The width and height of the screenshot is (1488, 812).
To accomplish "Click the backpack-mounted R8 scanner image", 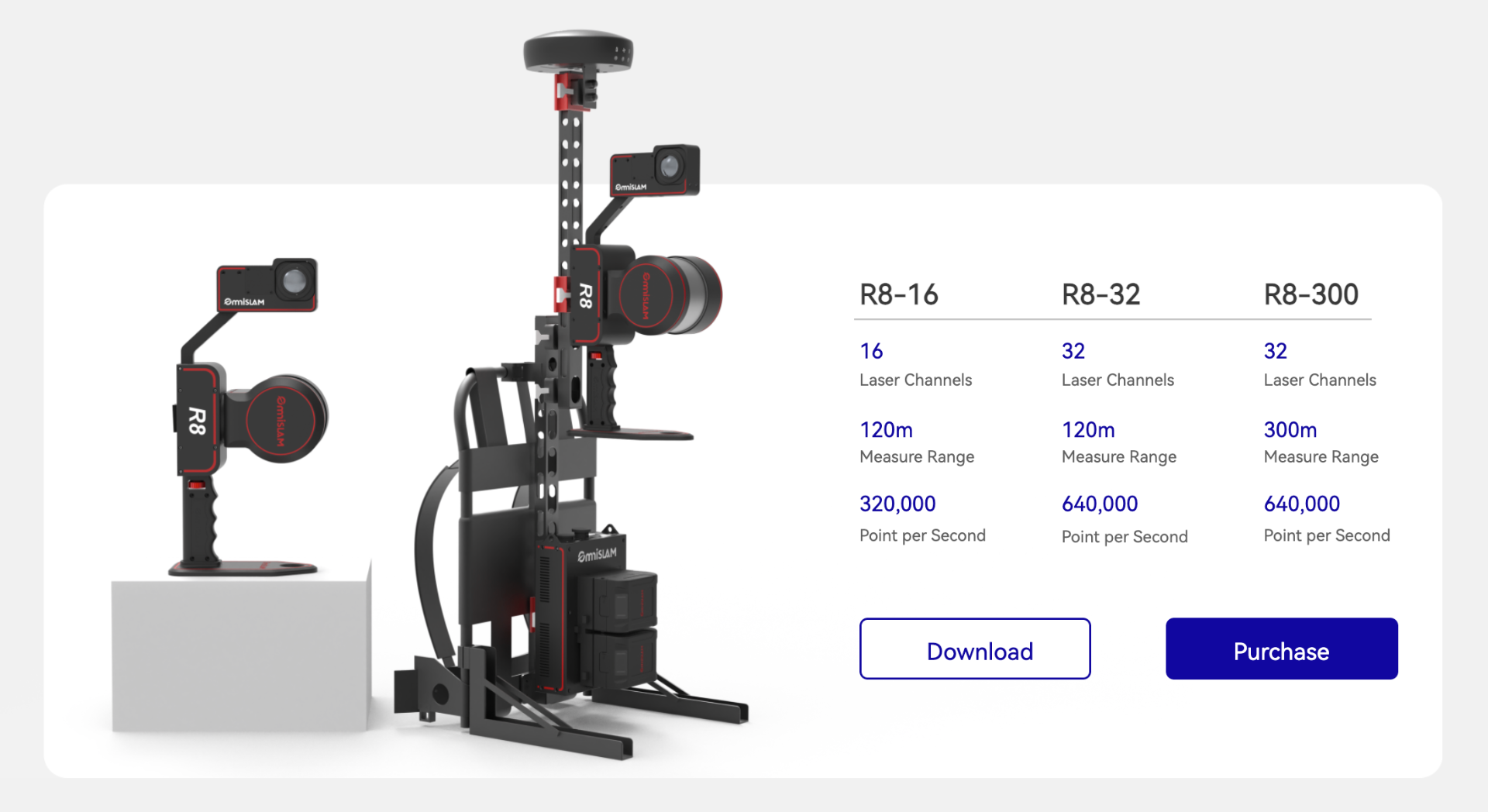I will 573,395.
